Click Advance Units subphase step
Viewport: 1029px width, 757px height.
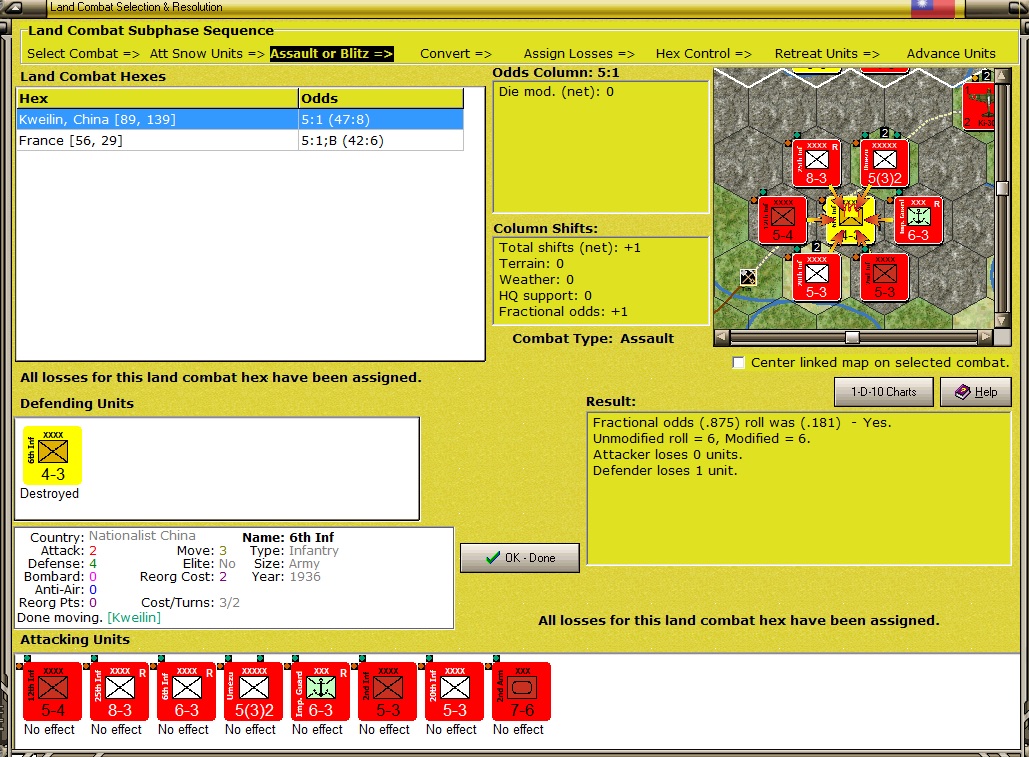tap(951, 54)
